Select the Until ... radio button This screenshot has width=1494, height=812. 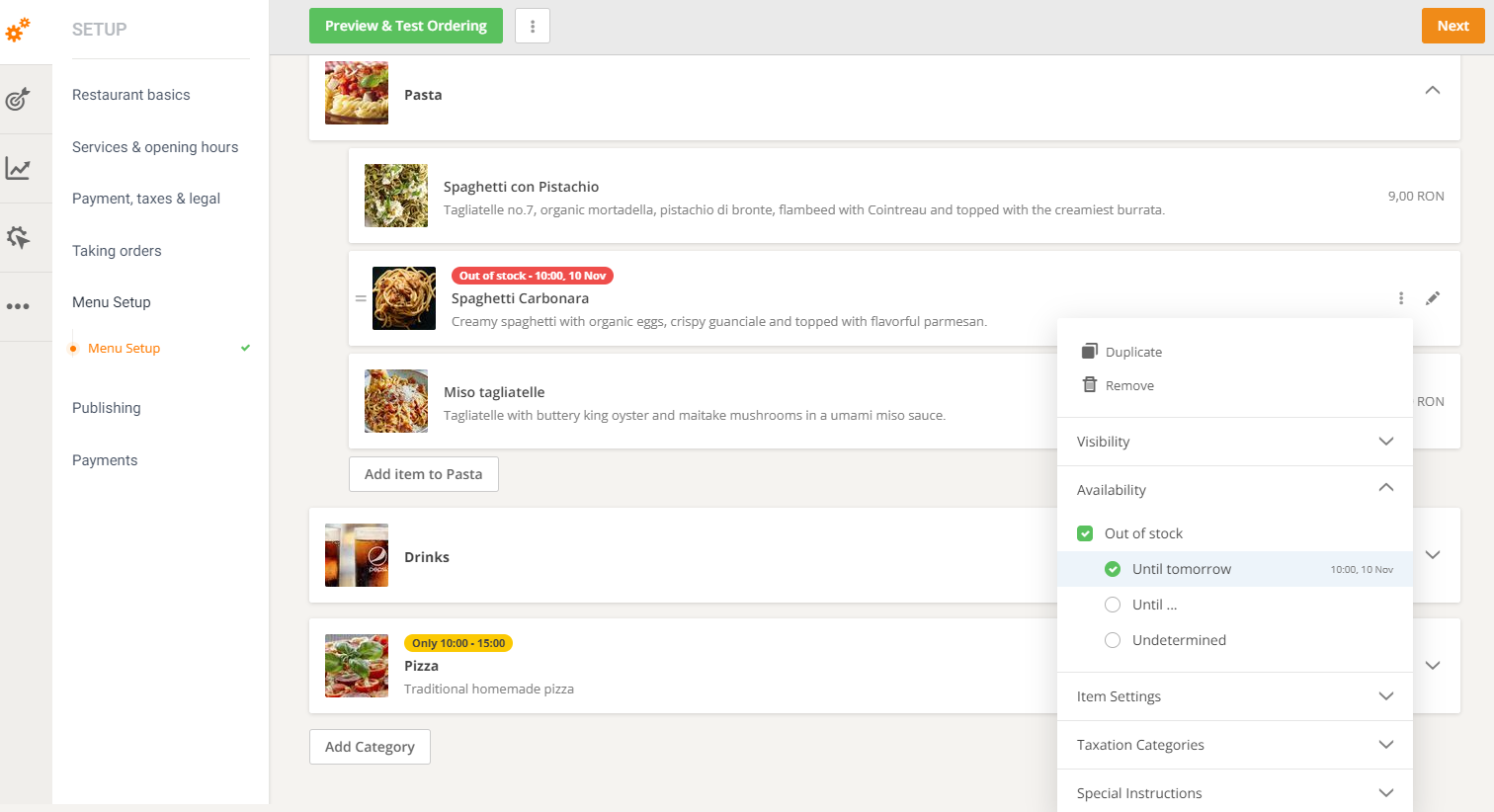pos(1113,604)
